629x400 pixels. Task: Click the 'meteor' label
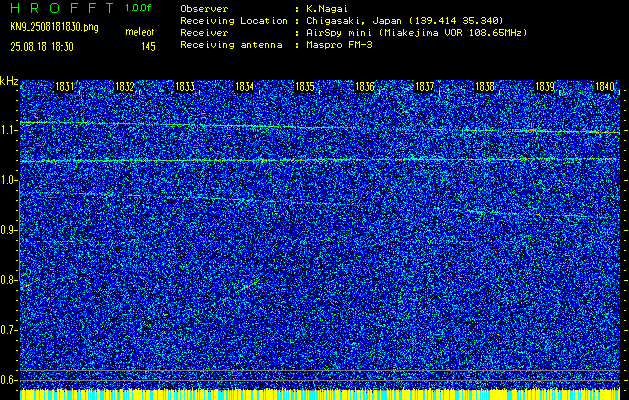(140, 32)
